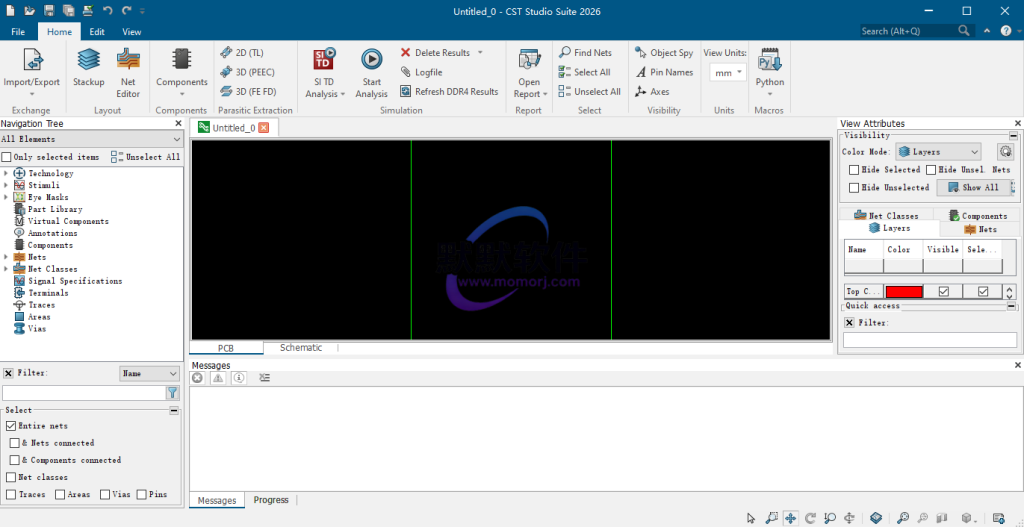Expand the Technology tree node
The width and height of the screenshot is (1024, 527).
pos(6,173)
